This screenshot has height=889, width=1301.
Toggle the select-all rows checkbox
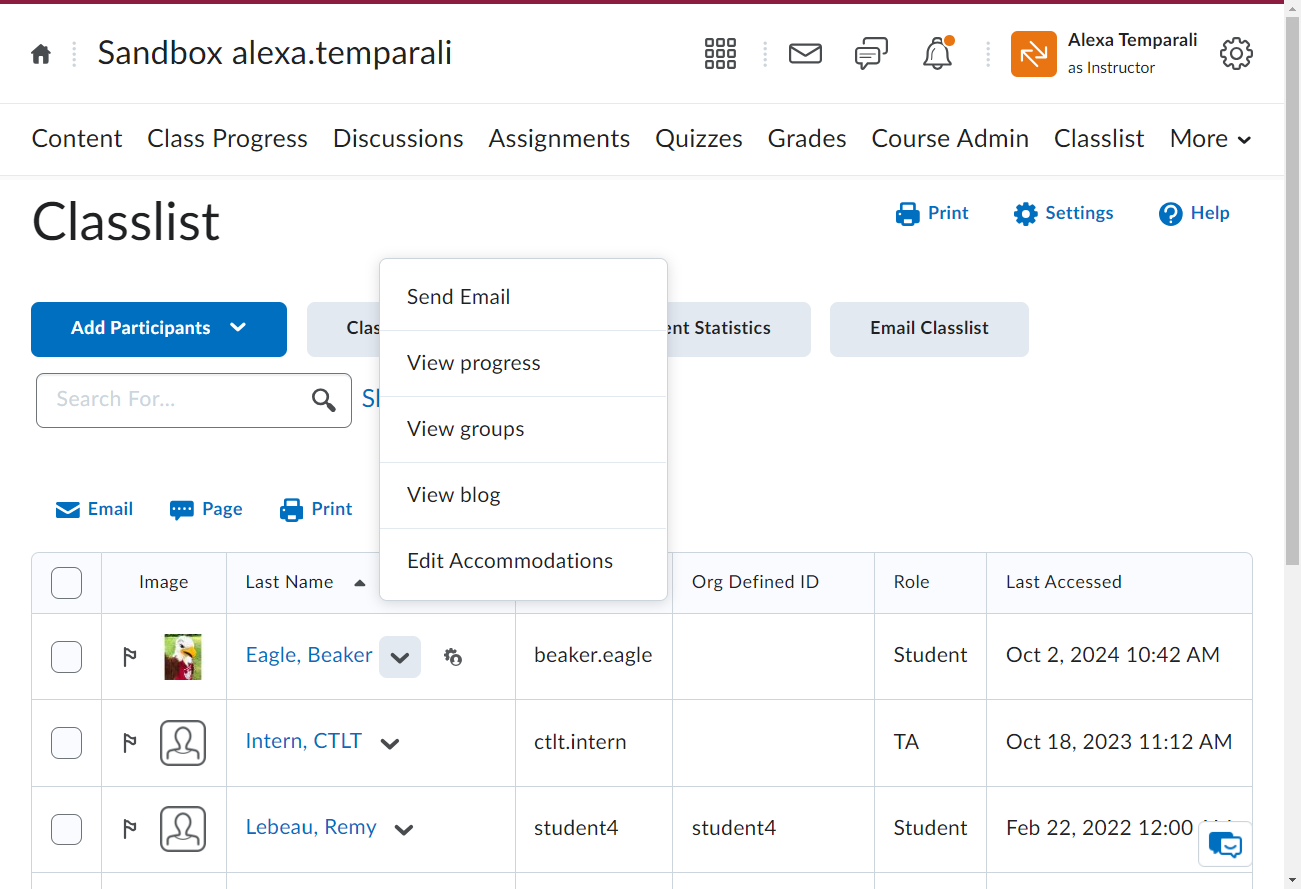(x=66, y=583)
